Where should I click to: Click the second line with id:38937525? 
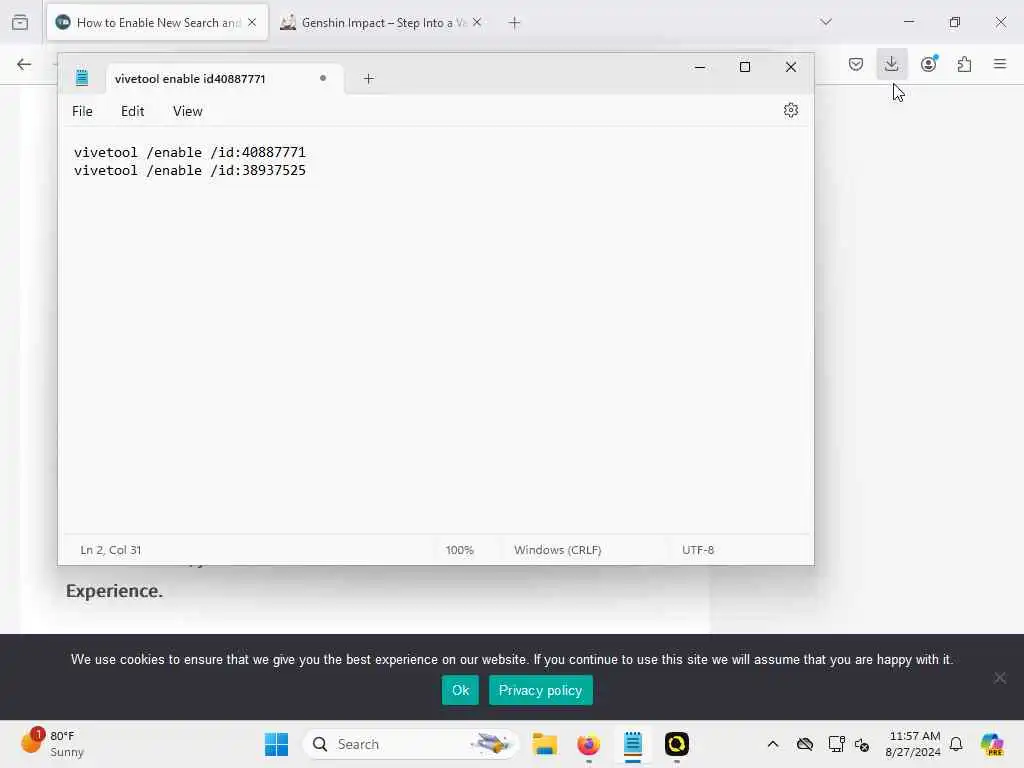189,170
